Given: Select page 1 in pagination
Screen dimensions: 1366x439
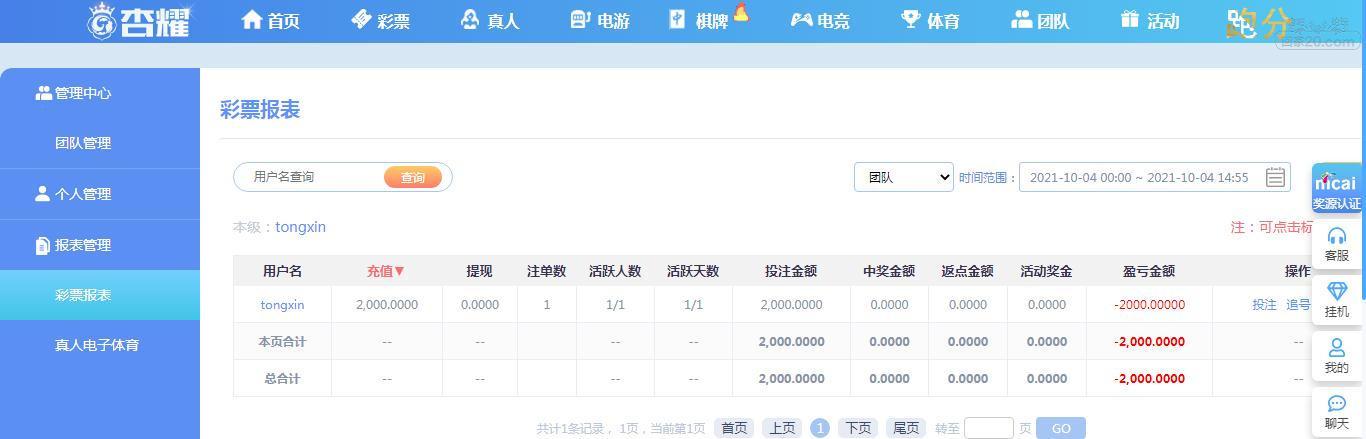Looking at the screenshot, I should 820,428.
